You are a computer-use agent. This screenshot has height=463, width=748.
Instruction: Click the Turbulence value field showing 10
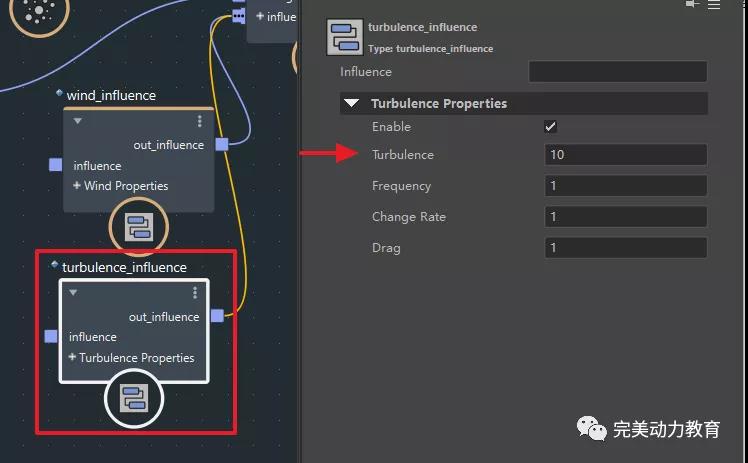[x=626, y=155]
